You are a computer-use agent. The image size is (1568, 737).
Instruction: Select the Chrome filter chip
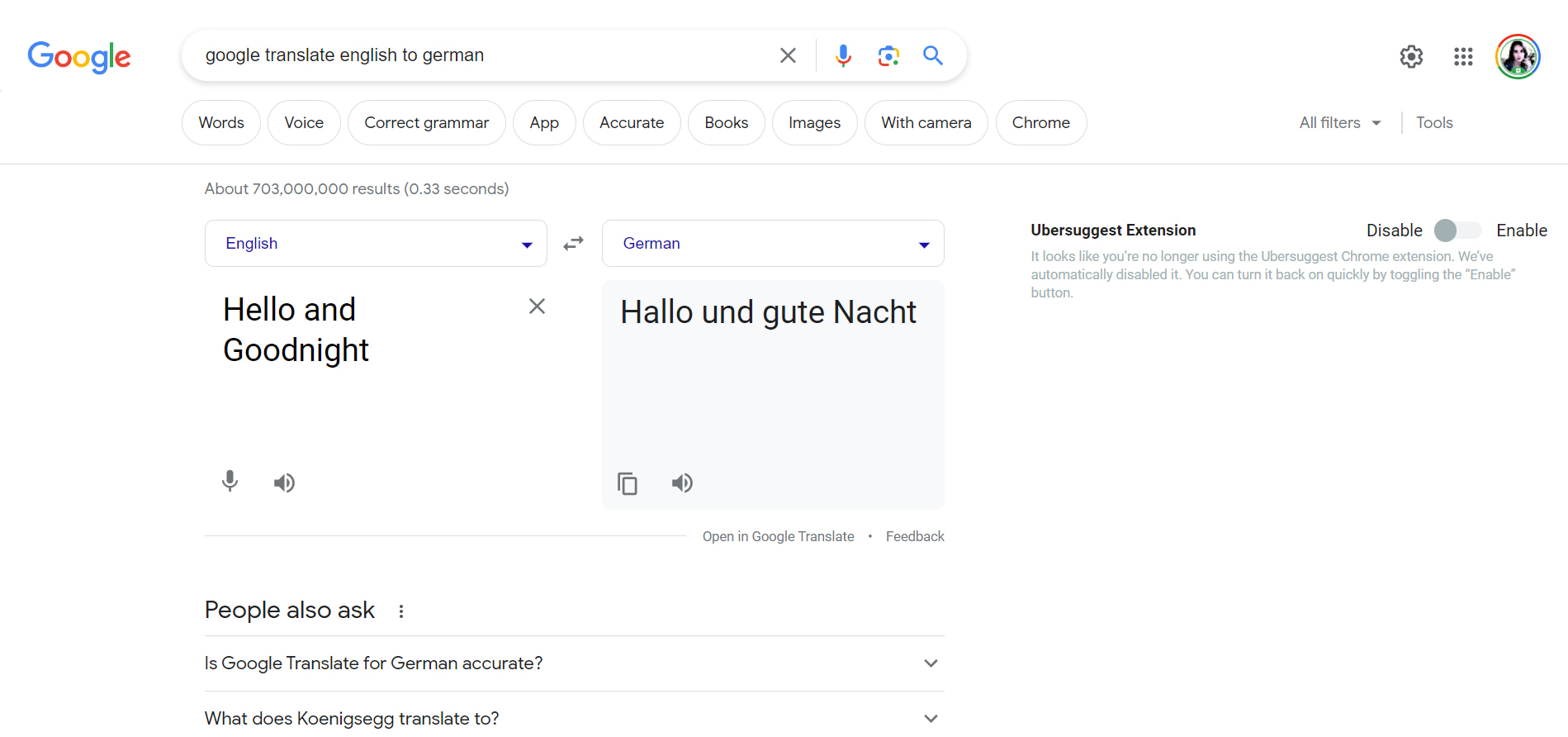tap(1041, 123)
